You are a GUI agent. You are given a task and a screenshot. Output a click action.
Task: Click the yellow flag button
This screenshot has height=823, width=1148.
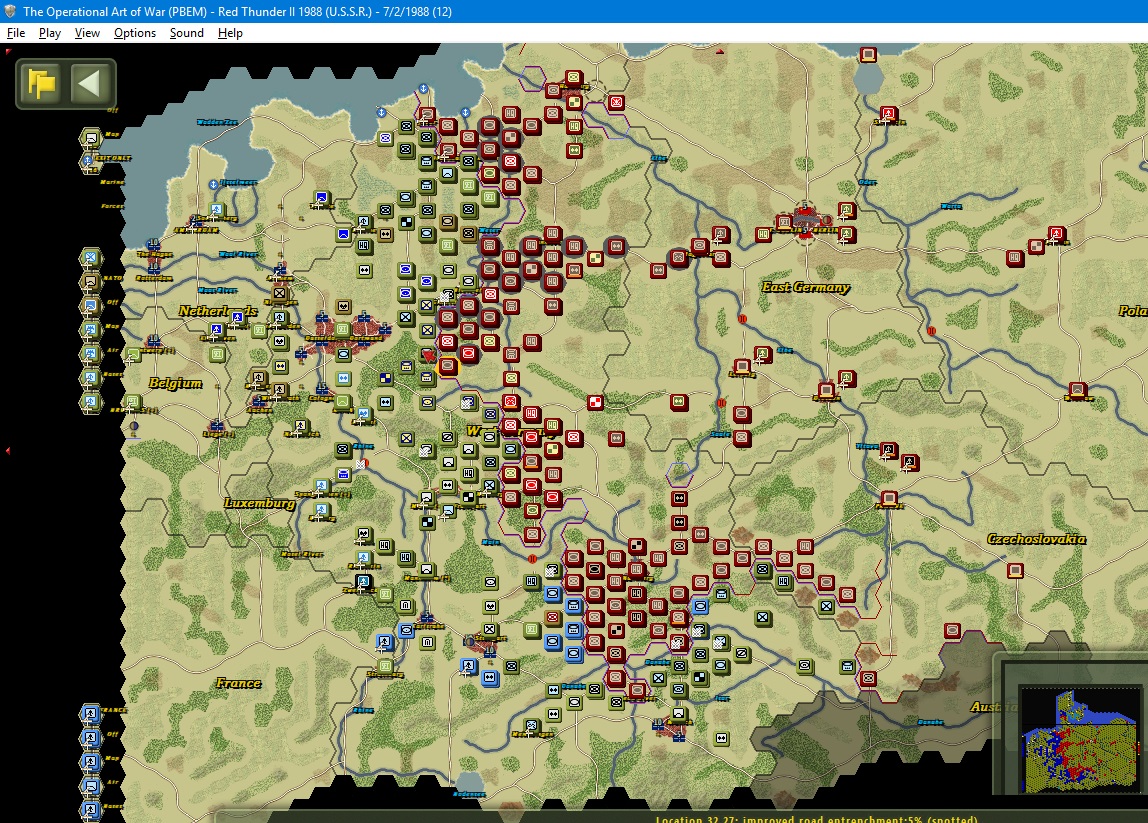click(x=42, y=83)
